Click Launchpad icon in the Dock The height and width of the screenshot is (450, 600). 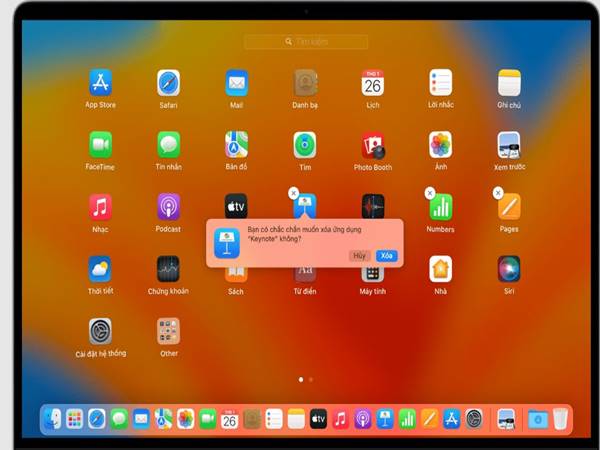coord(74,419)
